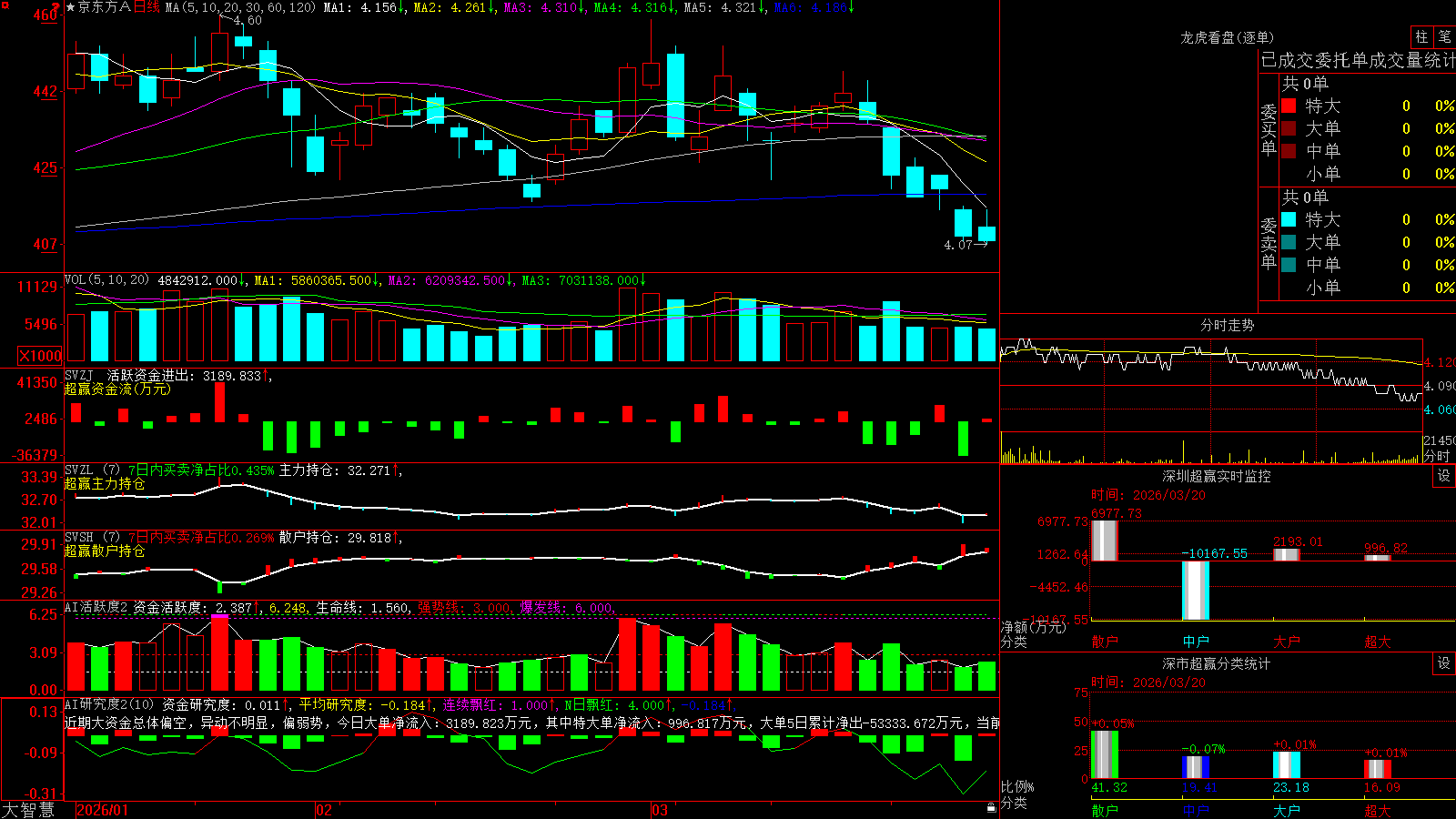Click the 2026/01 date marker on timeline
This screenshot has width=1456, height=819.
(102, 810)
